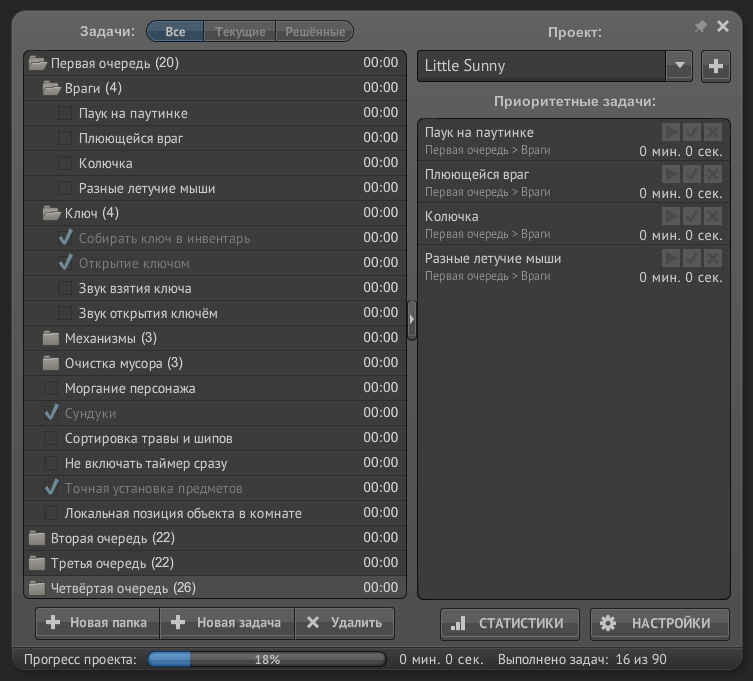Check the Звук взятия ключа checkbox

65,288
